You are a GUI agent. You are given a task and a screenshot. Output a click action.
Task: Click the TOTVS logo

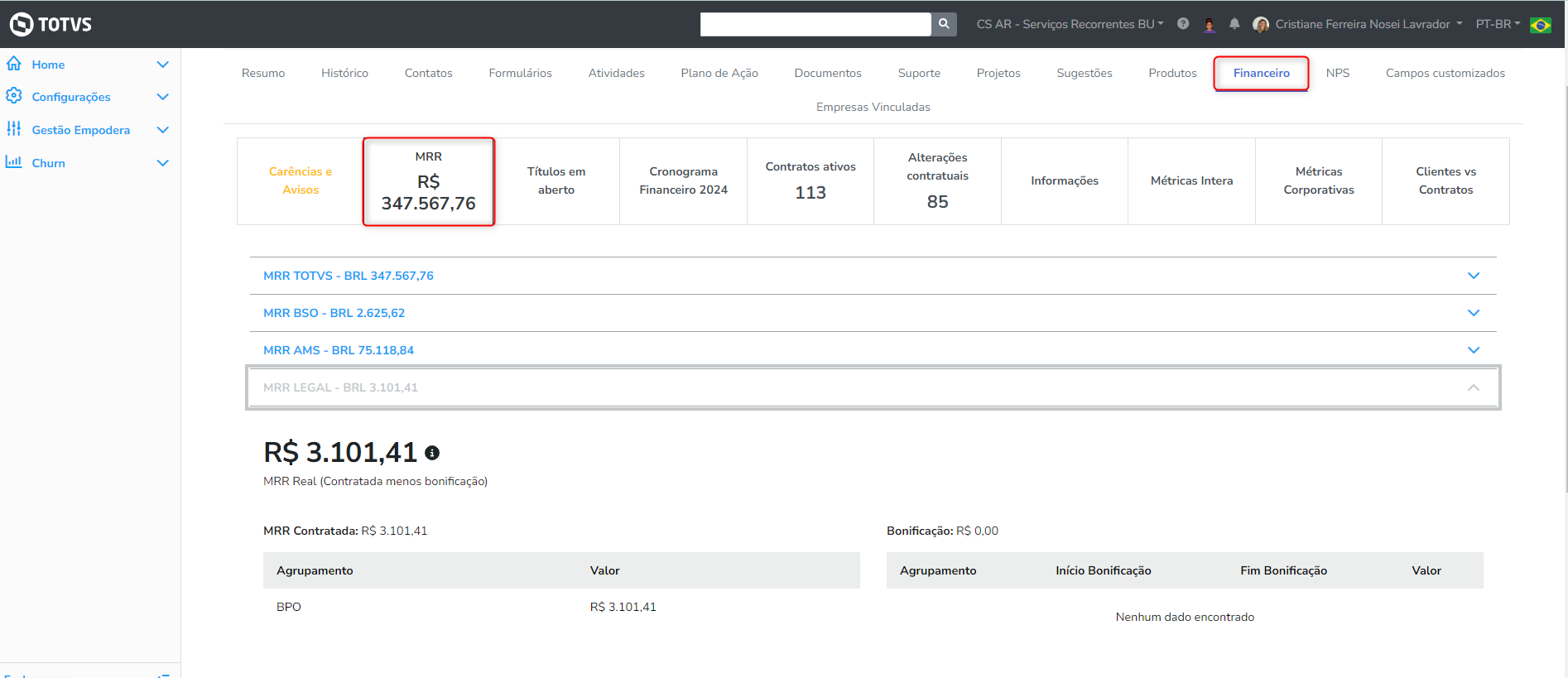click(51, 24)
